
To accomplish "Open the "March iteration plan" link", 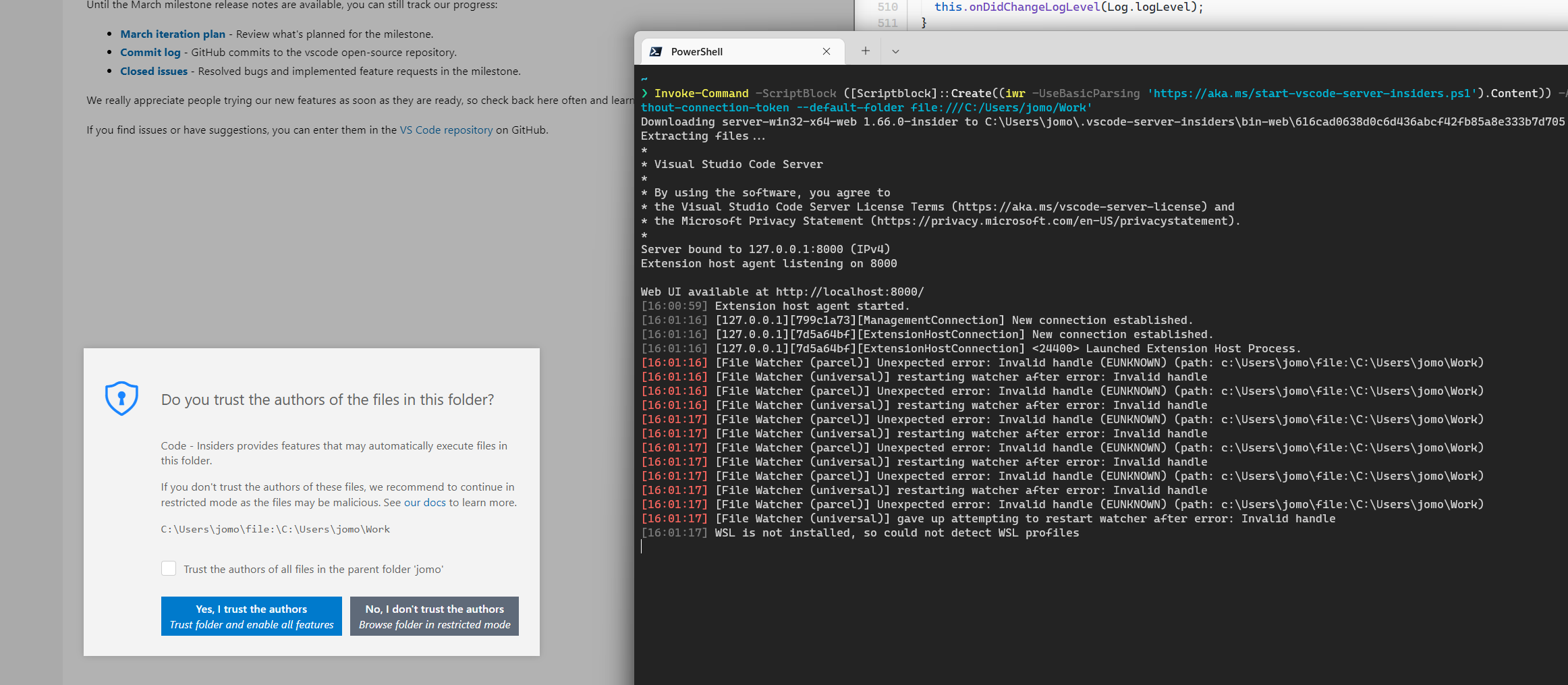I will pyautogui.click(x=172, y=34).
